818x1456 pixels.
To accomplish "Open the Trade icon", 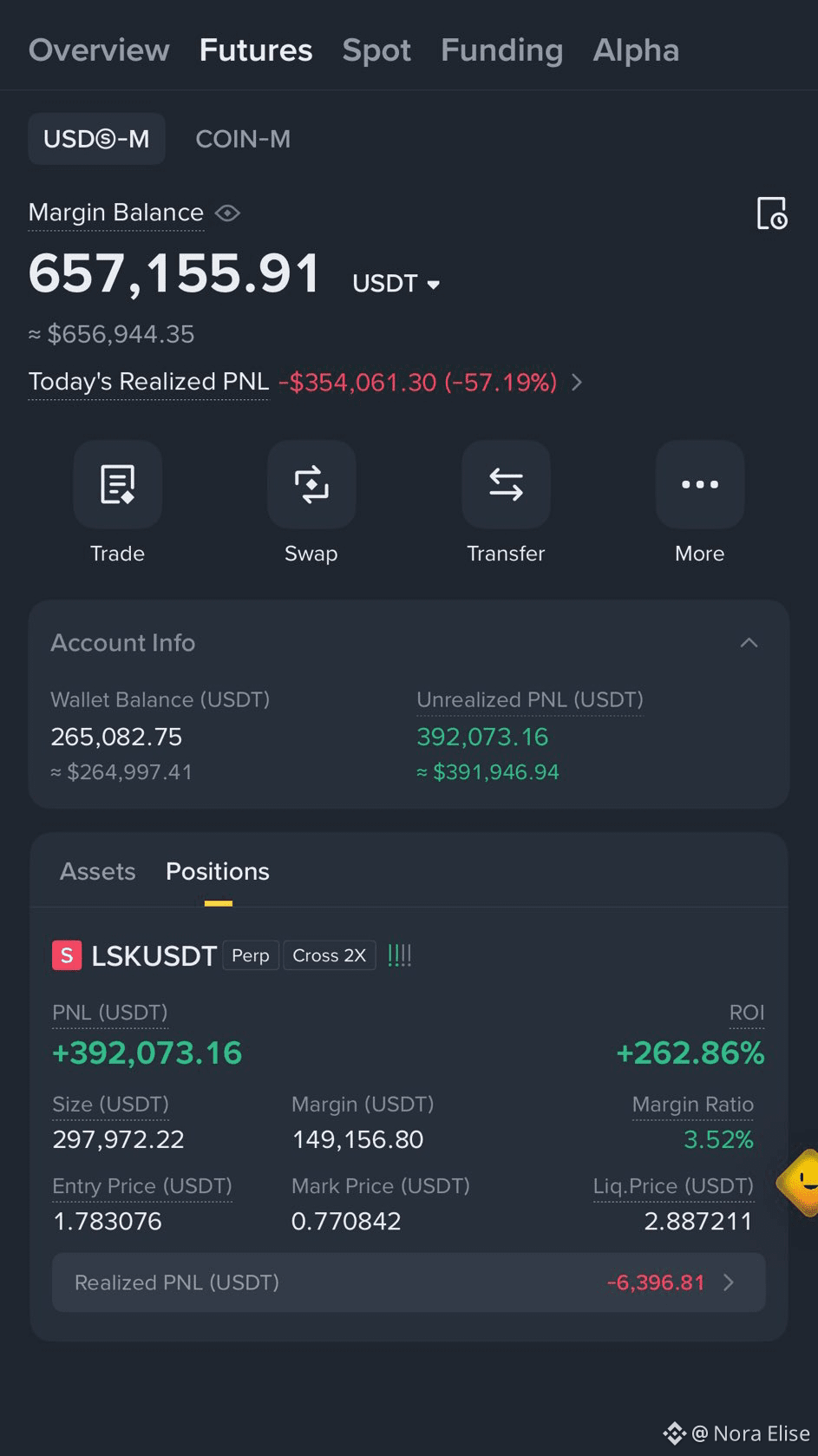I will click(117, 484).
